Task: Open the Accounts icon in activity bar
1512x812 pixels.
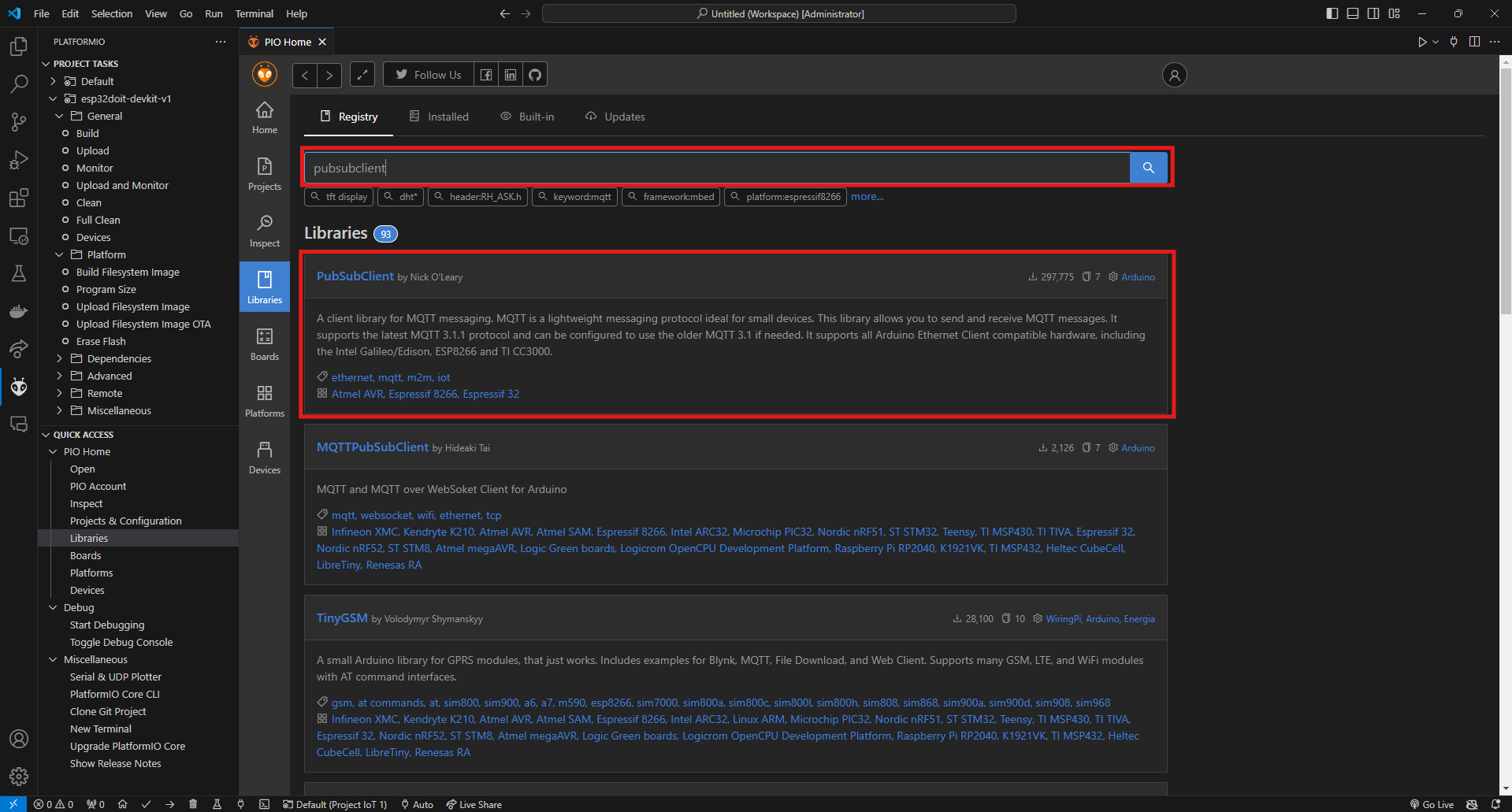Action: coord(19,739)
